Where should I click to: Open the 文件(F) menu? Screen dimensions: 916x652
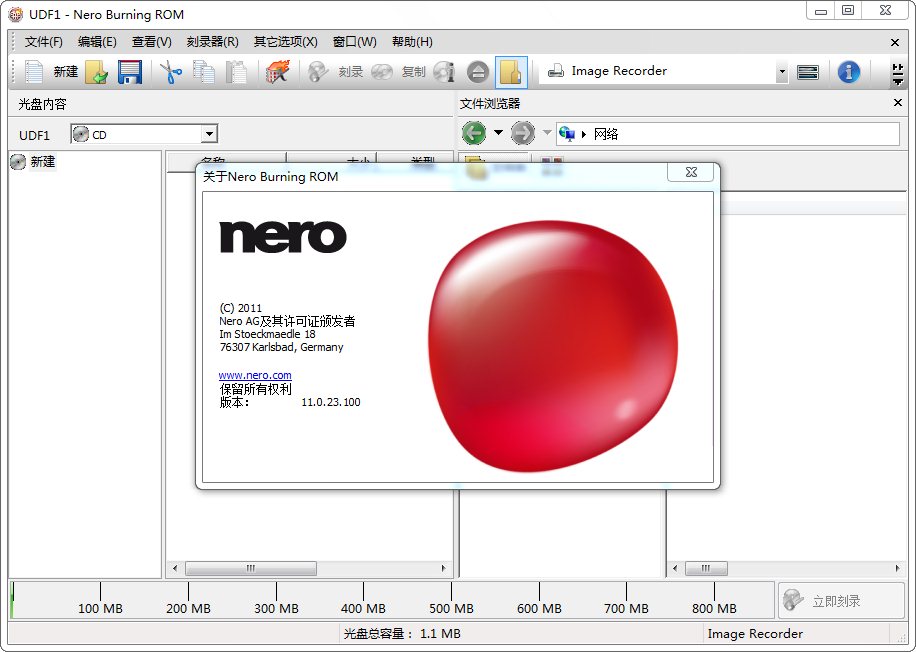43,42
